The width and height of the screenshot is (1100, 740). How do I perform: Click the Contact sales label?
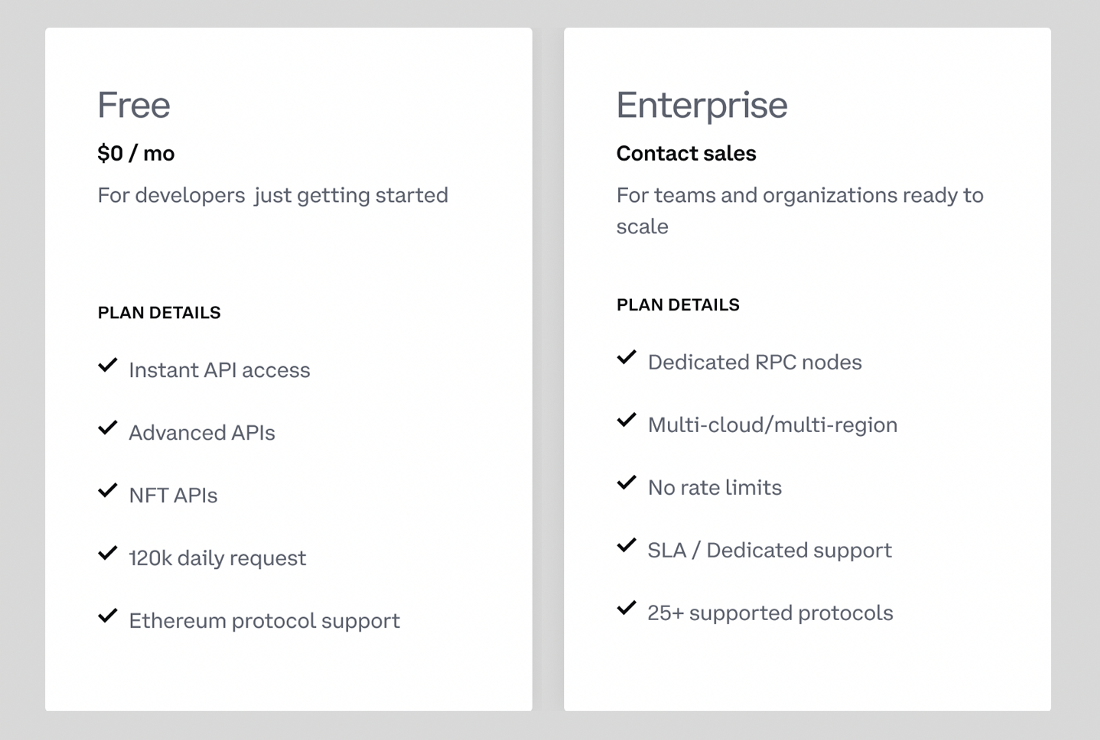686,153
